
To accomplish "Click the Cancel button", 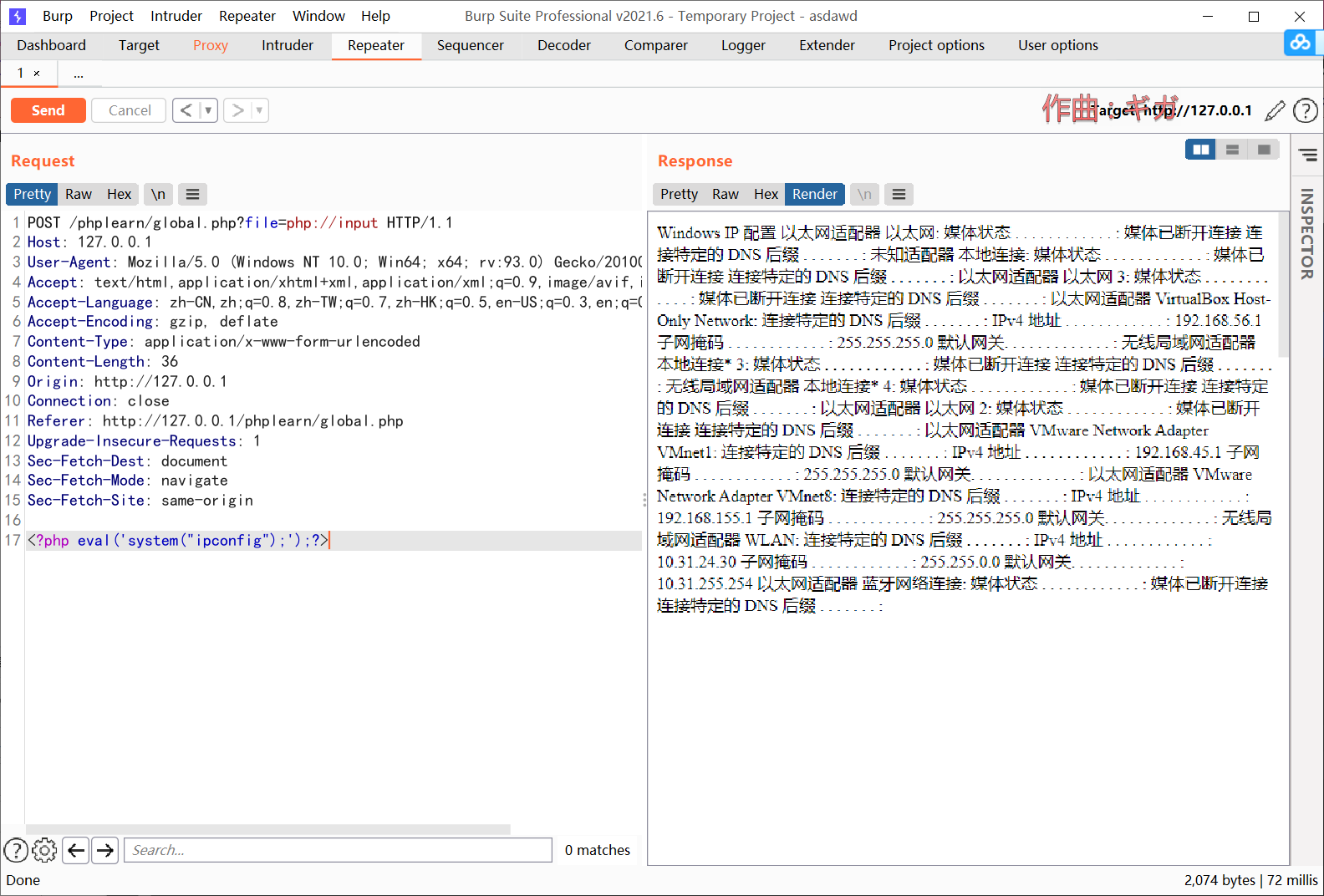I will (130, 110).
